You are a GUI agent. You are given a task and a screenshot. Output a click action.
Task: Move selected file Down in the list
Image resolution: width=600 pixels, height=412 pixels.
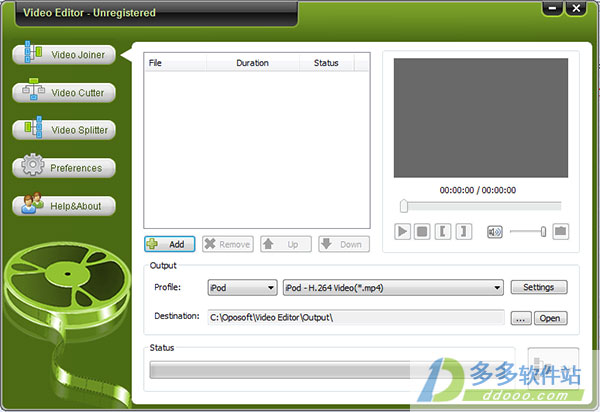coord(344,244)
